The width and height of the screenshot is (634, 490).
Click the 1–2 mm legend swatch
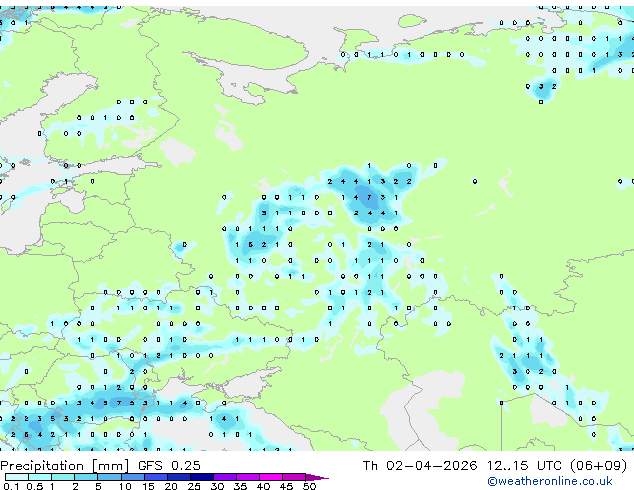[63, 477]
